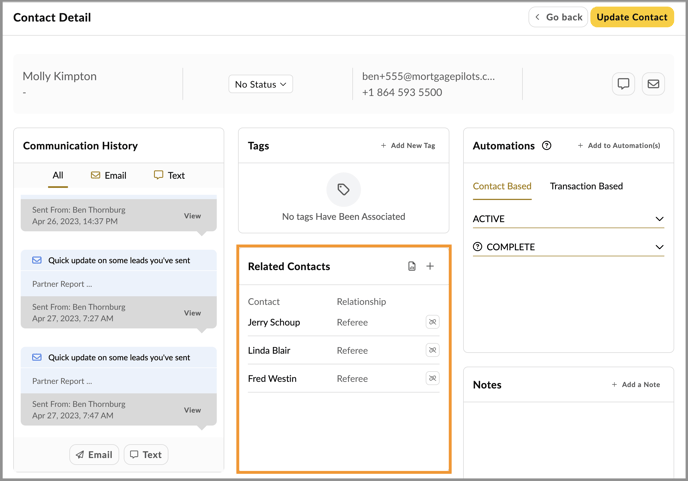The image size is (688, 481).
Task: Switch to Transaction Based automations tab
Action: [586, 187]
